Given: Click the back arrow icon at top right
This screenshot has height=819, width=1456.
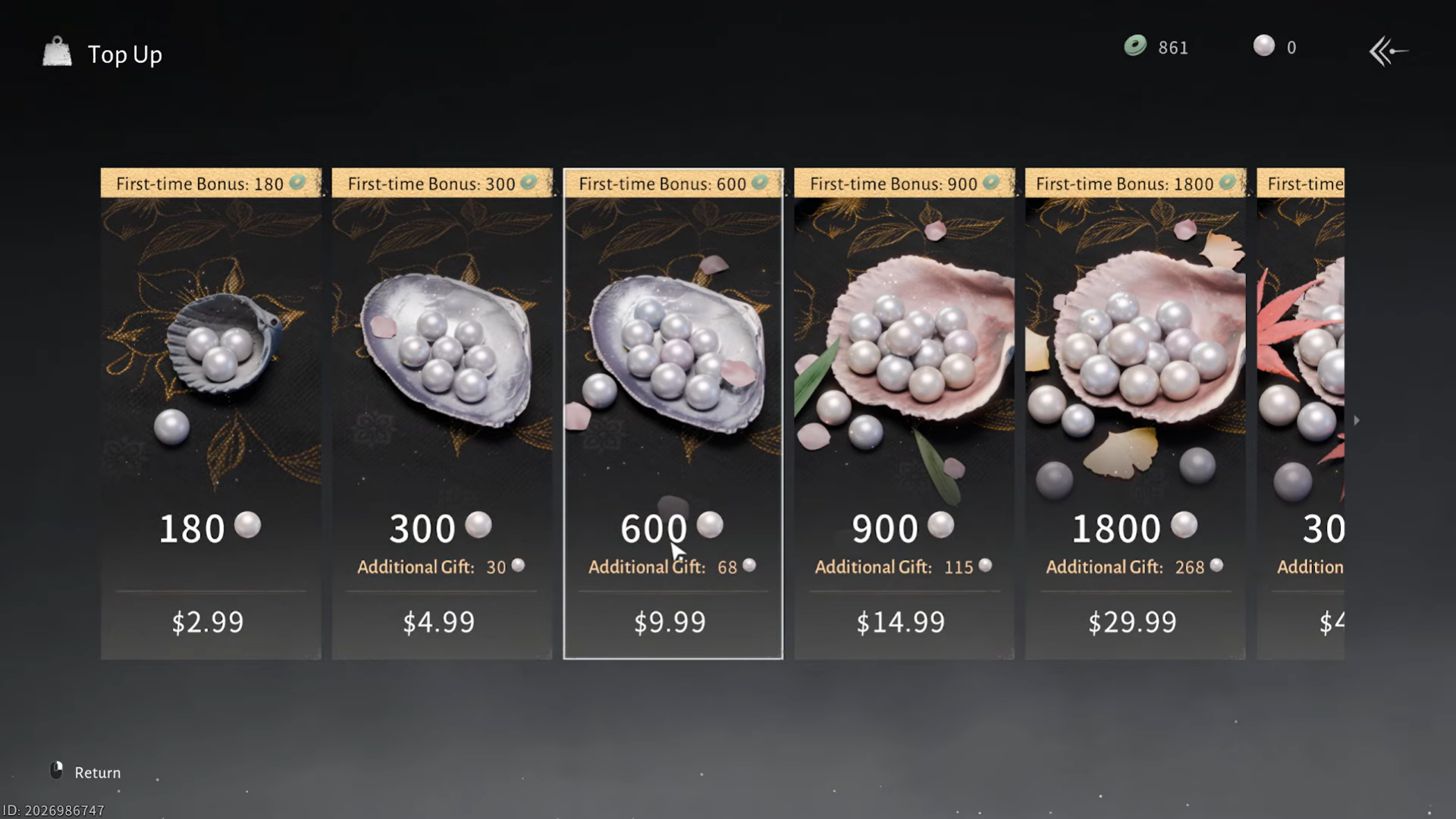Looking at the screenshot, I should point(1388,52).
